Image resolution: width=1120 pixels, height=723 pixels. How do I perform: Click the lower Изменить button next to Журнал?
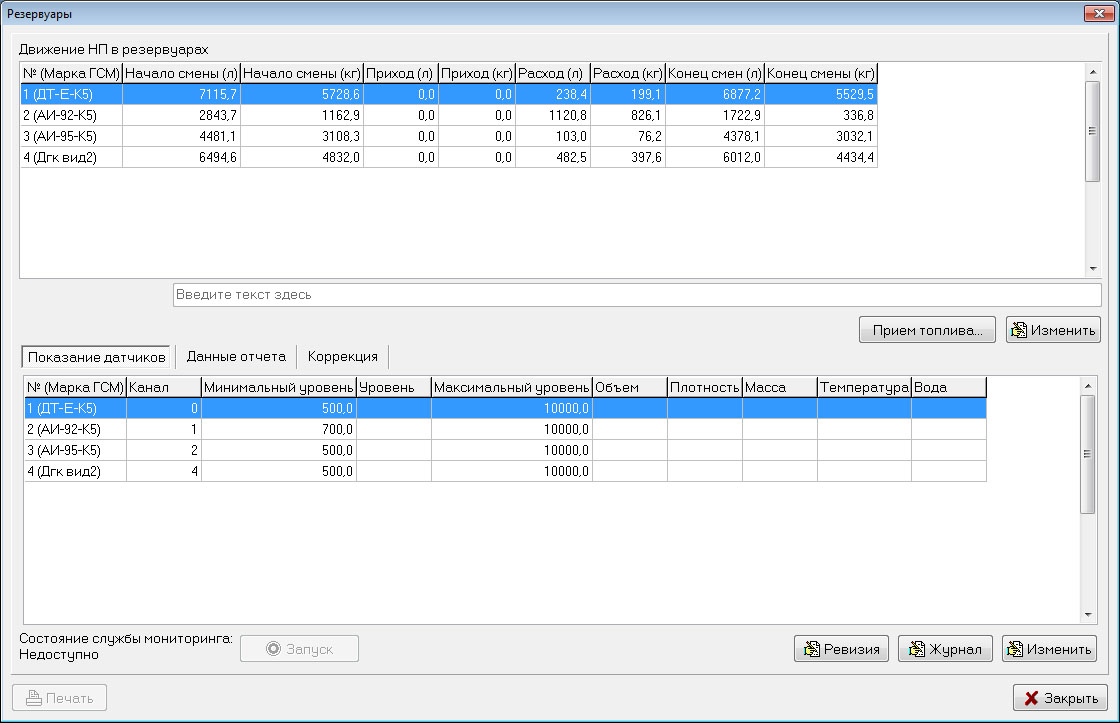(x=1049, y=649)
